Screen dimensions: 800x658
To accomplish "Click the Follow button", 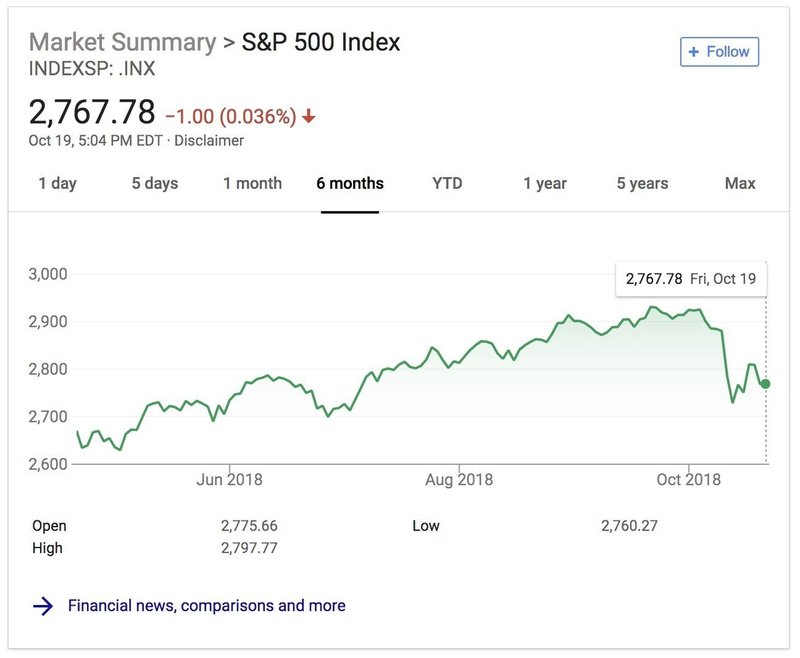I will point(719,52).
